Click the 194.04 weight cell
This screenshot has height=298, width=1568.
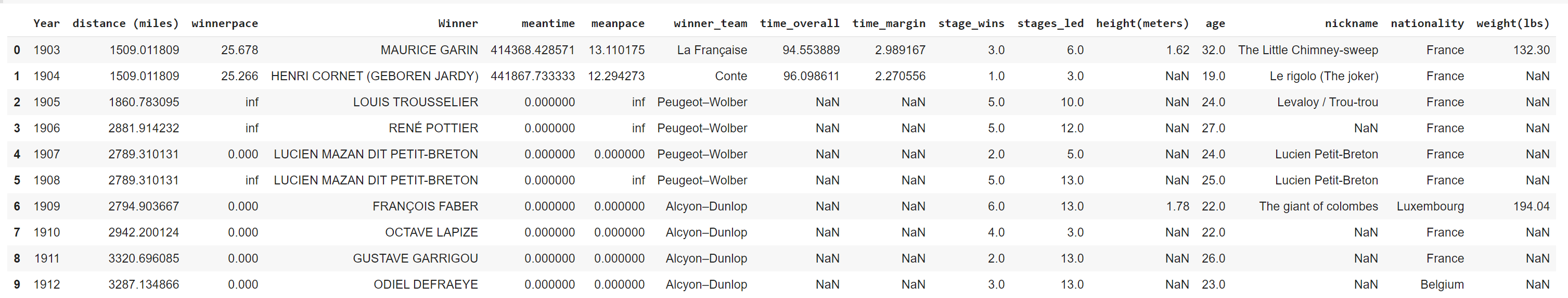[1531, 207]
